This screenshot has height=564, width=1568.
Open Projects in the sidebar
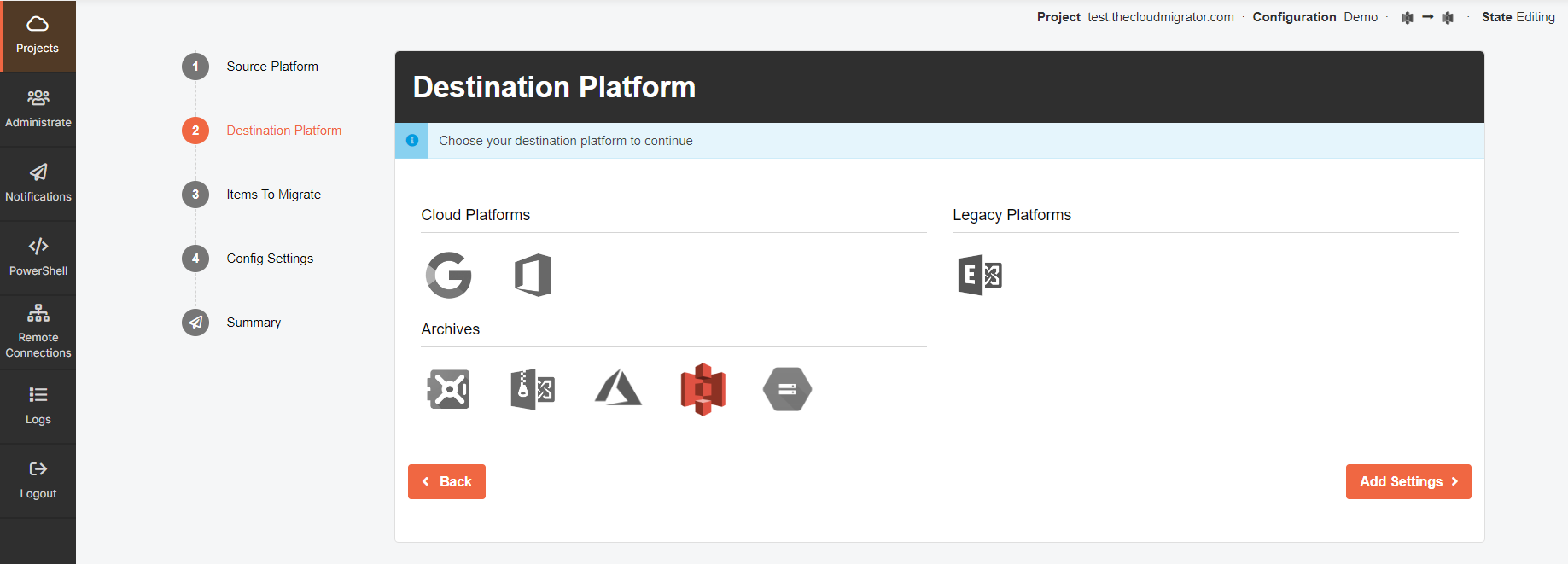click(38, 36)
